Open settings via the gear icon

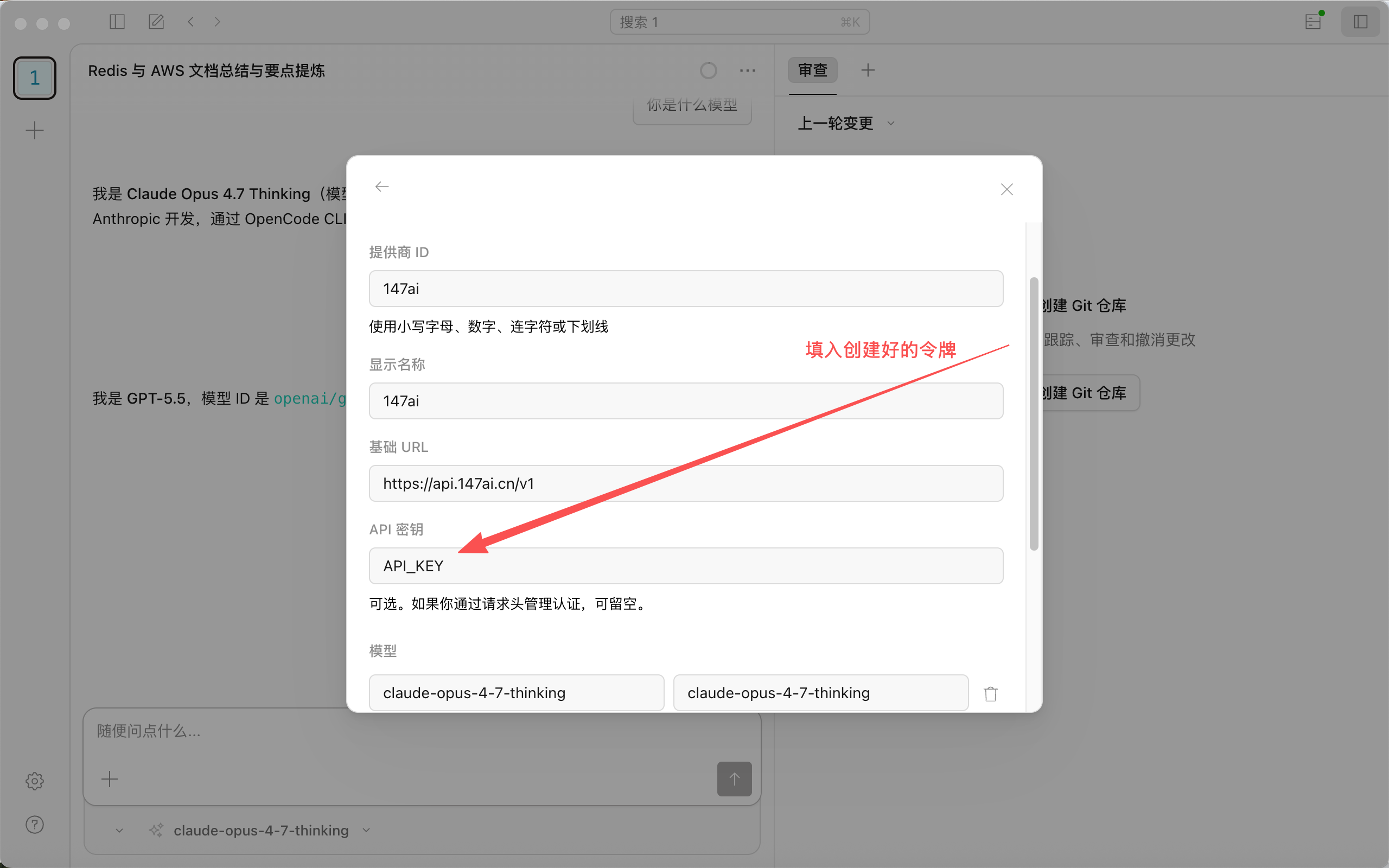[34, 781]
